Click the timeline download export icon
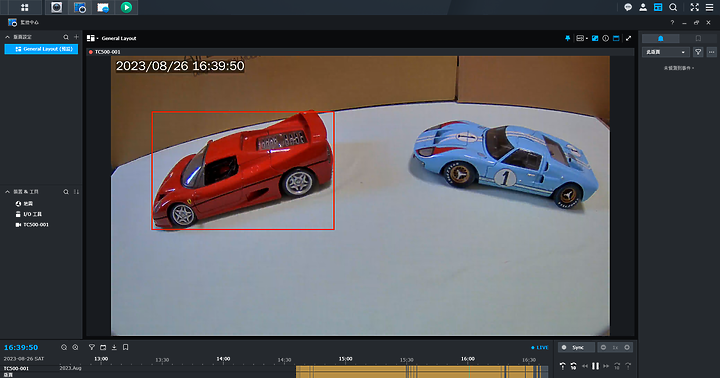Screen dimensions: 720x378 114,348
